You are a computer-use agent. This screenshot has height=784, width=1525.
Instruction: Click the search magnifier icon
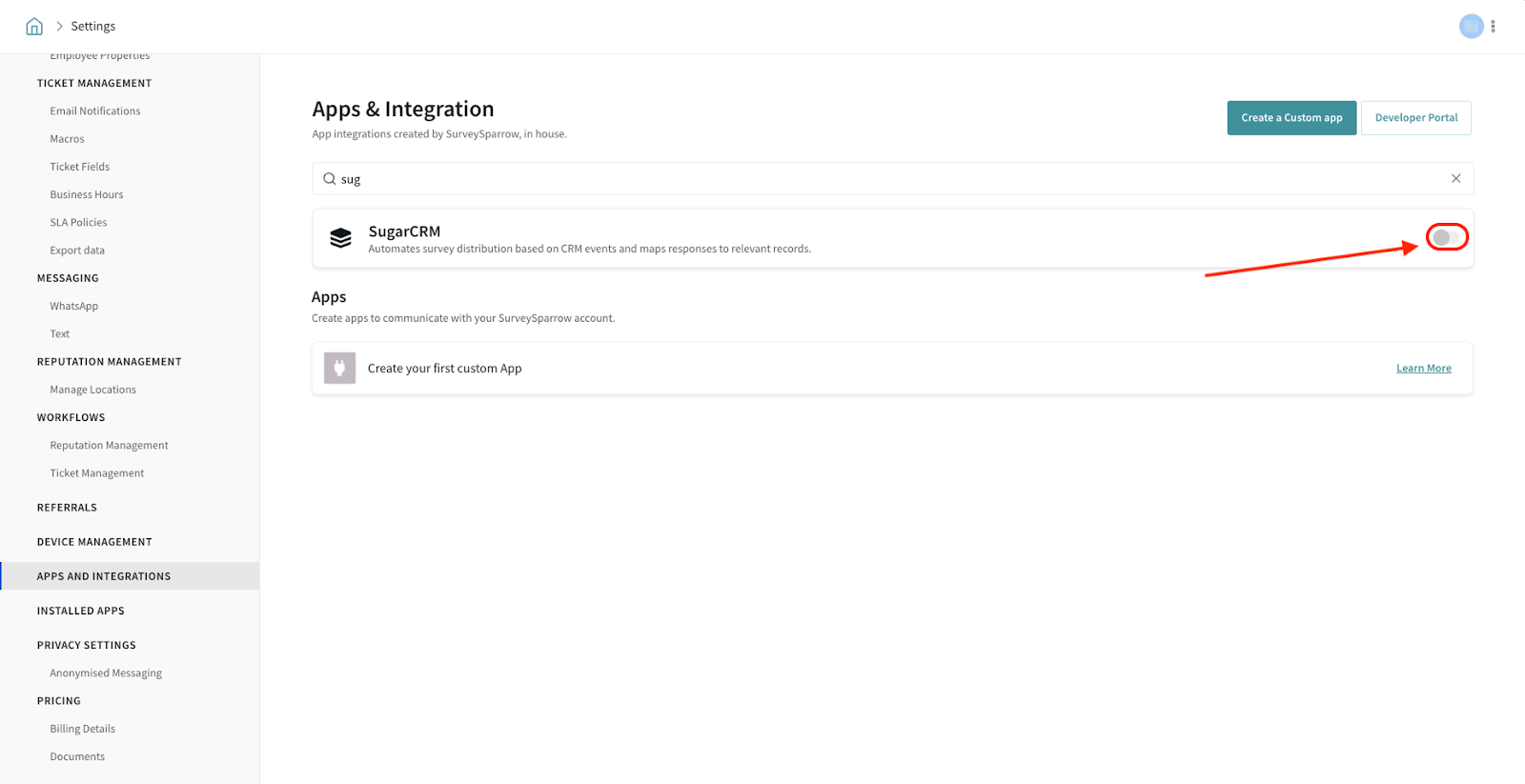coord(329,179)
